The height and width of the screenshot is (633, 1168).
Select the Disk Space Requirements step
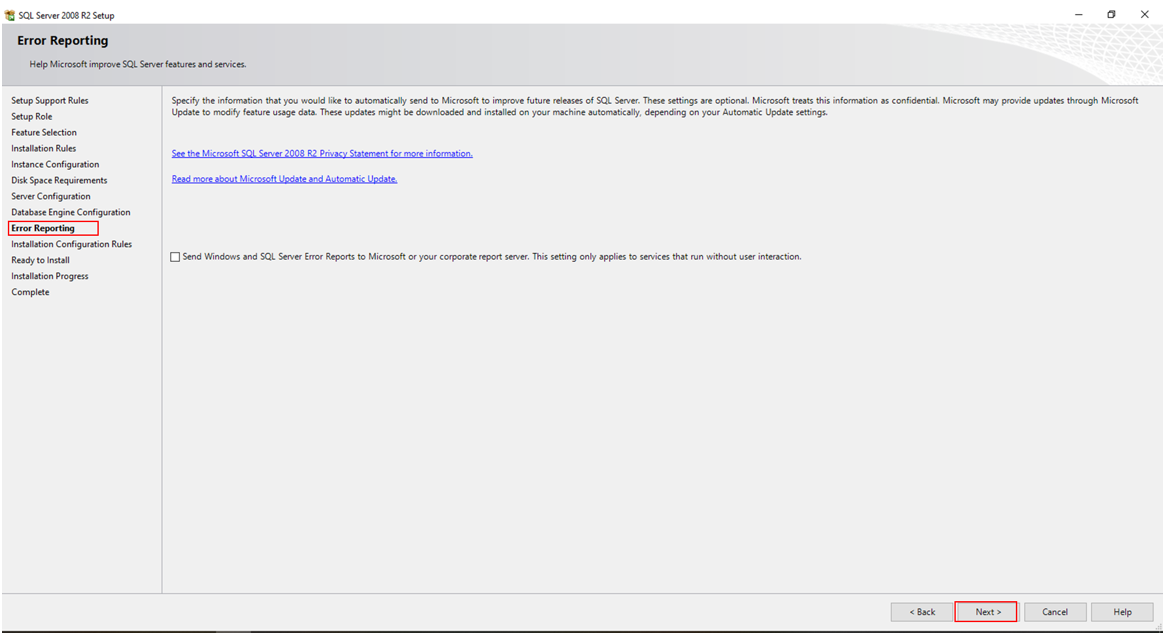point(60,180)
